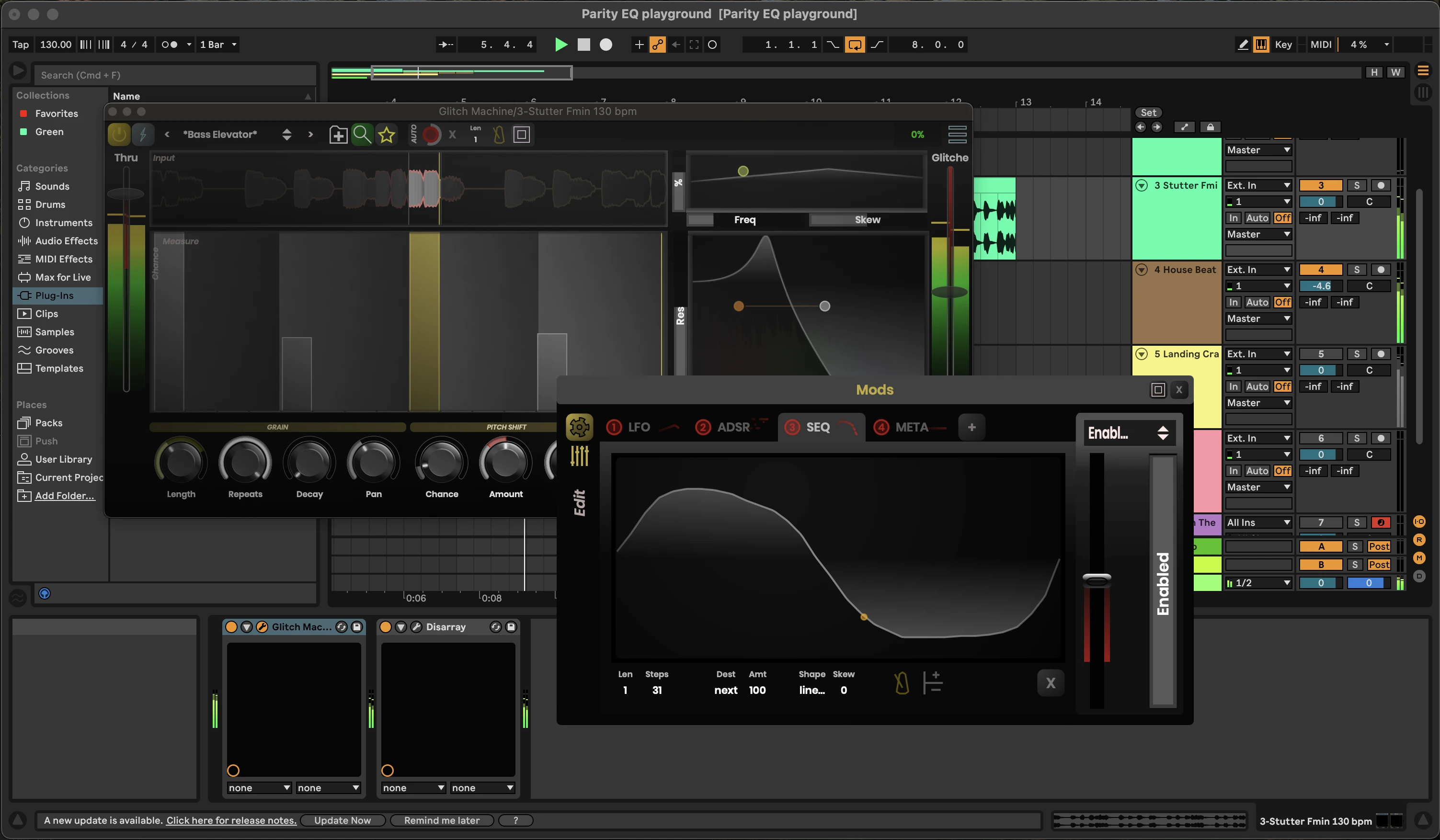The width and height of the screenshot is (1440, 840).
Task: Click the Update Now button
Action: coord(343,820)
